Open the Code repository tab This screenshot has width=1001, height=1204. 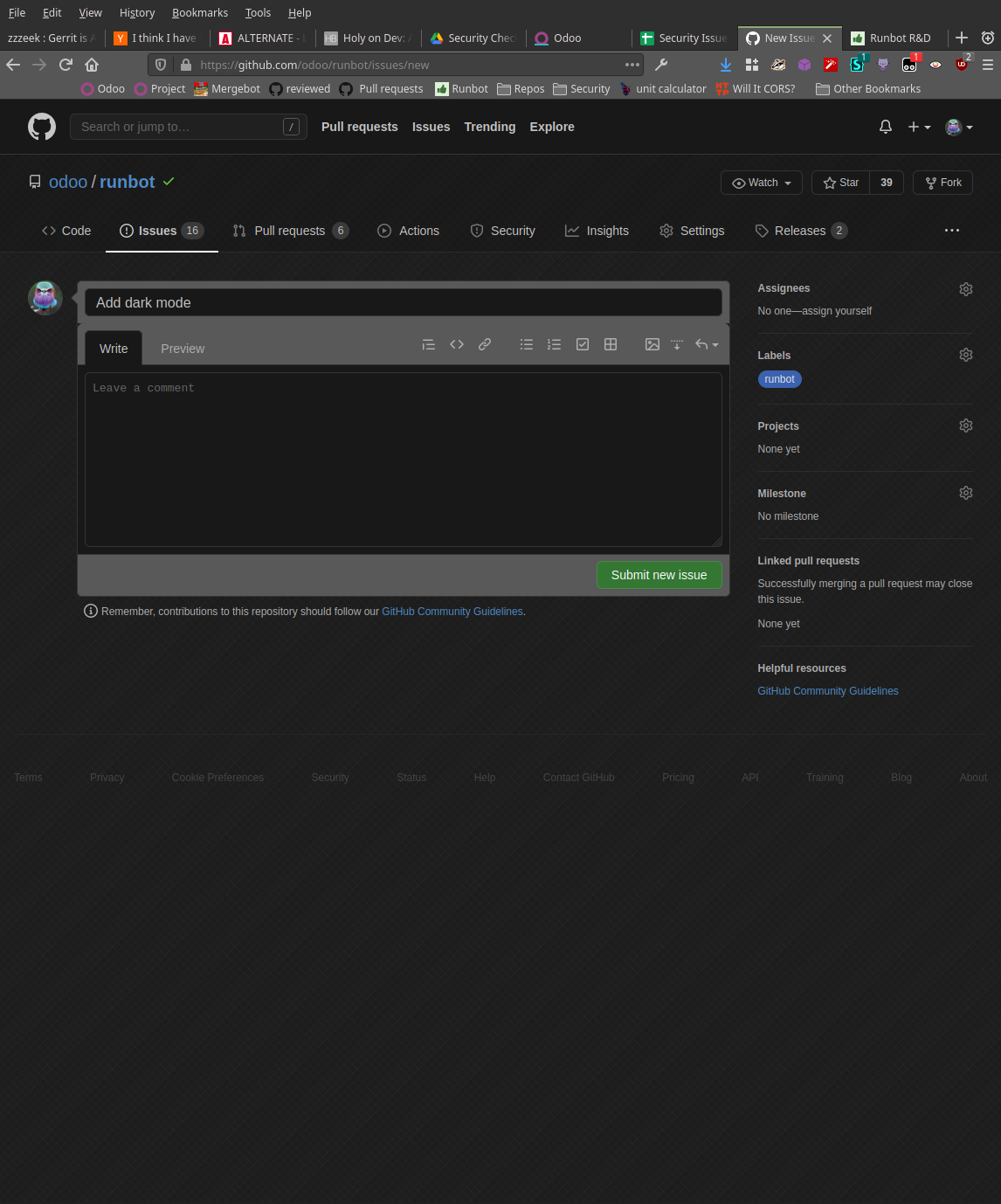click(66, 231)
